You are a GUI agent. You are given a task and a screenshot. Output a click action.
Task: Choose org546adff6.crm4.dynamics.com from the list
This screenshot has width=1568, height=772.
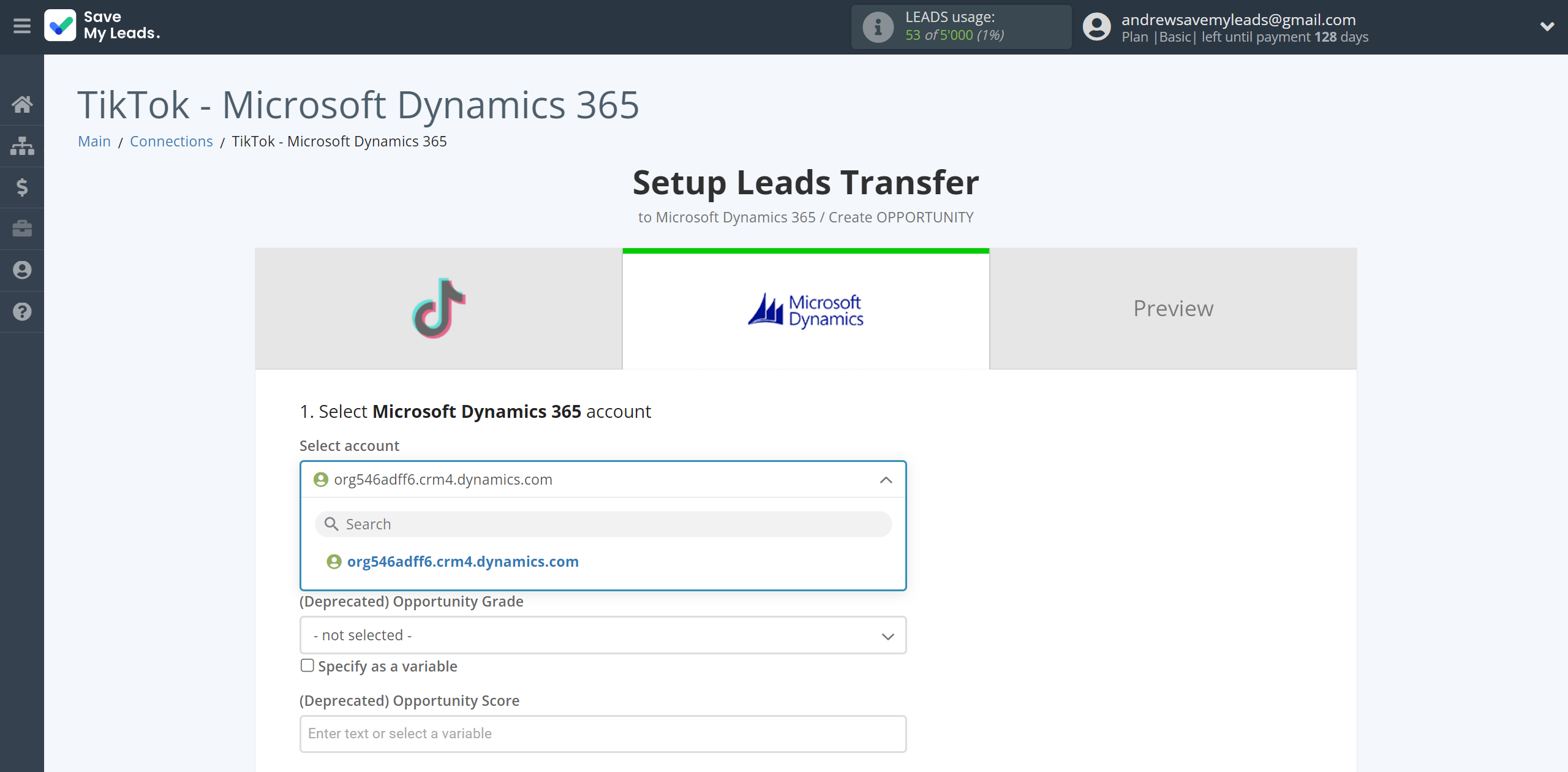click(462, 562)
